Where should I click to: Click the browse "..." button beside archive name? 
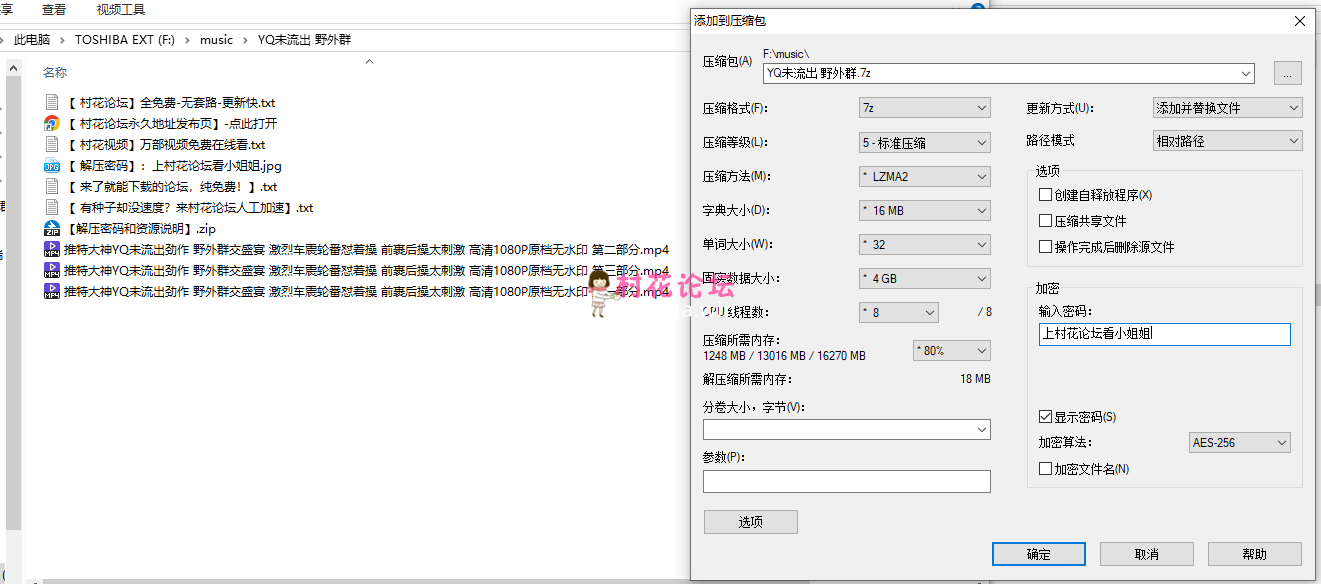point(1287,73)
